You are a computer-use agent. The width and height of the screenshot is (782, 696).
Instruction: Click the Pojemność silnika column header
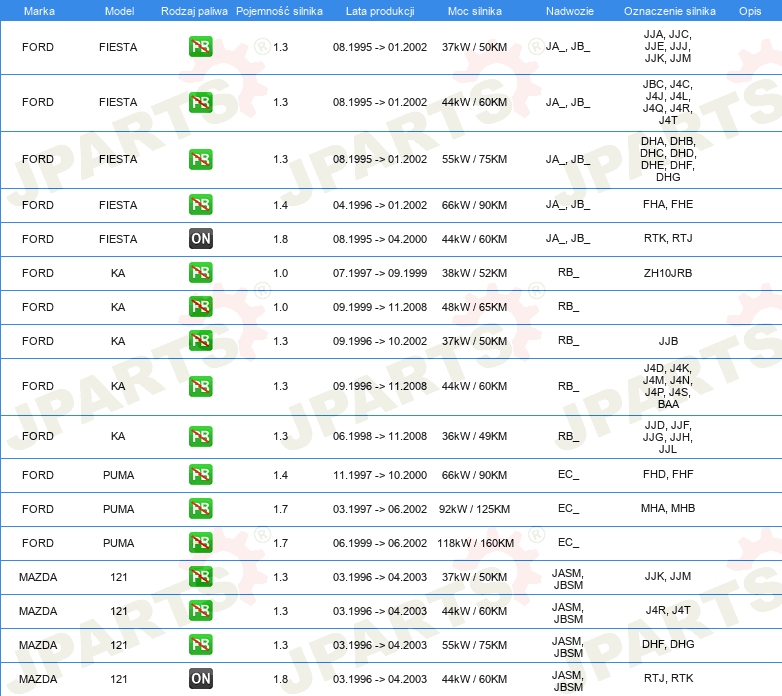[x=279, y=11]
